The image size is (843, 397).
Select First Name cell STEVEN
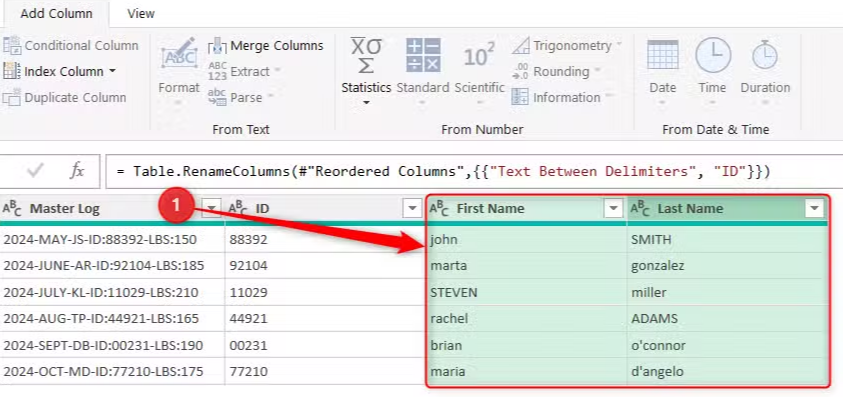[526, 292]
